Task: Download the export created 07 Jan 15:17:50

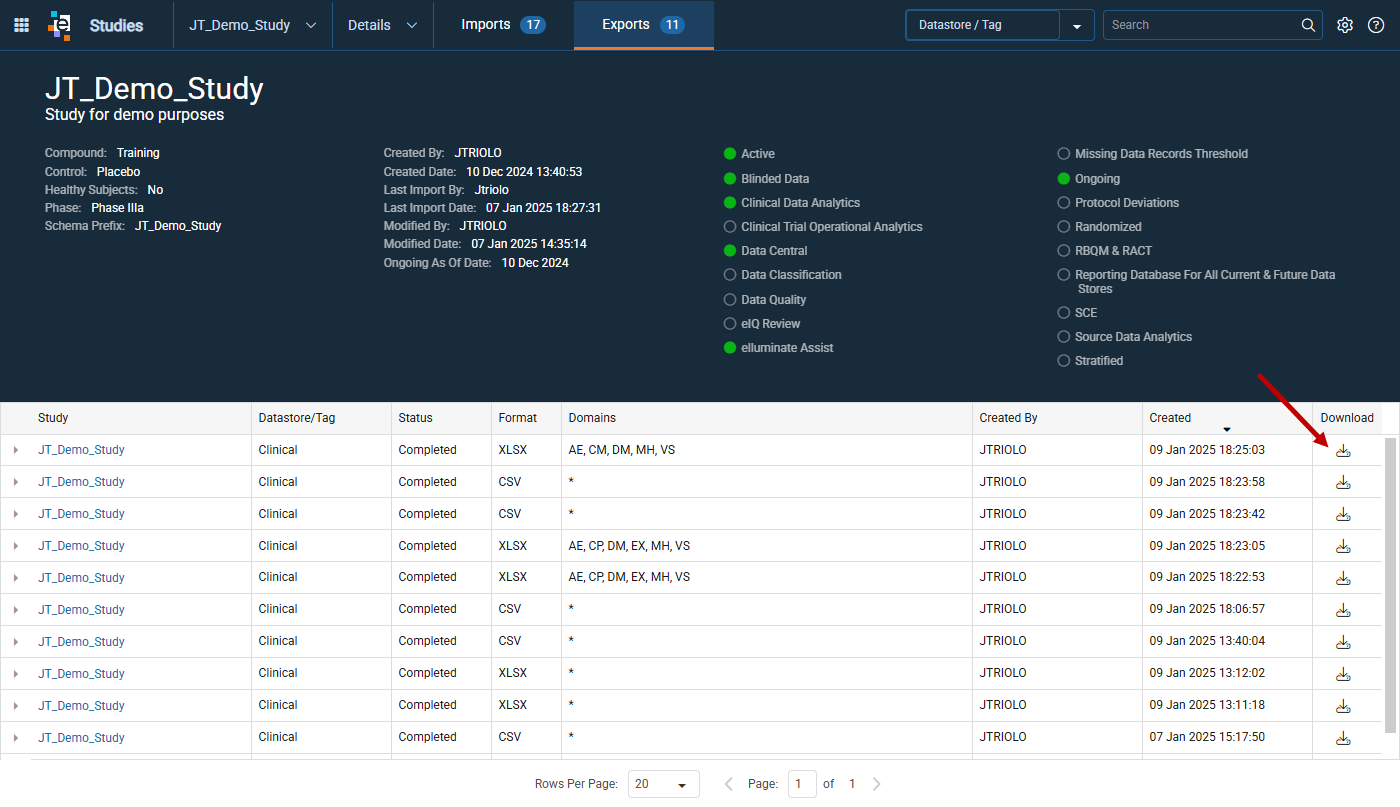Action: pyautogui.click(x=1343, y=738)
